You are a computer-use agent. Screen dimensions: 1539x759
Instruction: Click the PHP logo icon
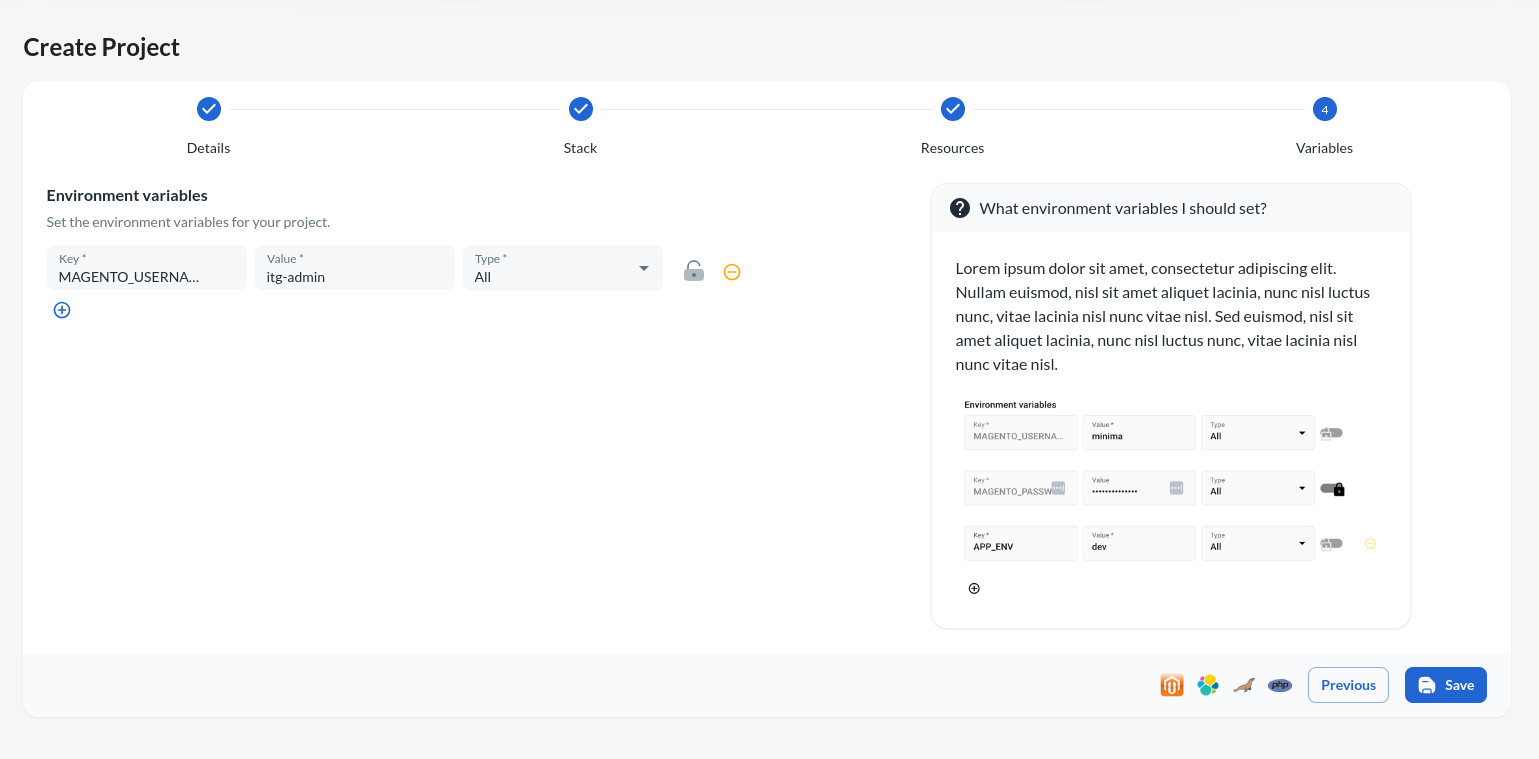coord(1280,685)
